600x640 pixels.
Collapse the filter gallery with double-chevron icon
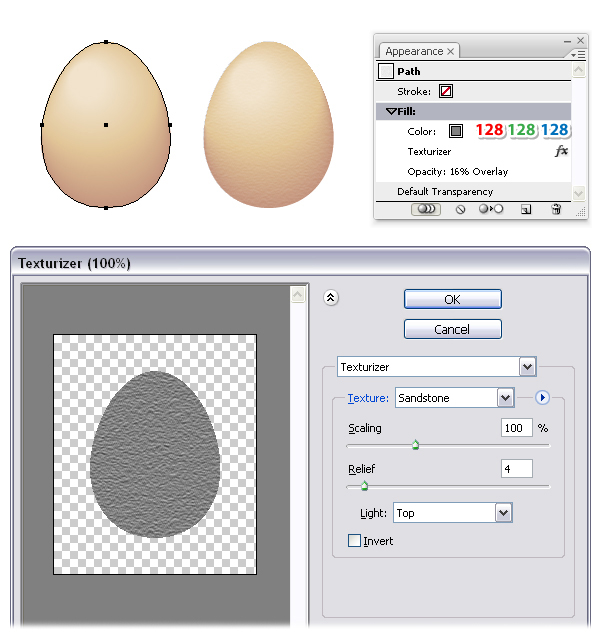(x=331, y=298)
